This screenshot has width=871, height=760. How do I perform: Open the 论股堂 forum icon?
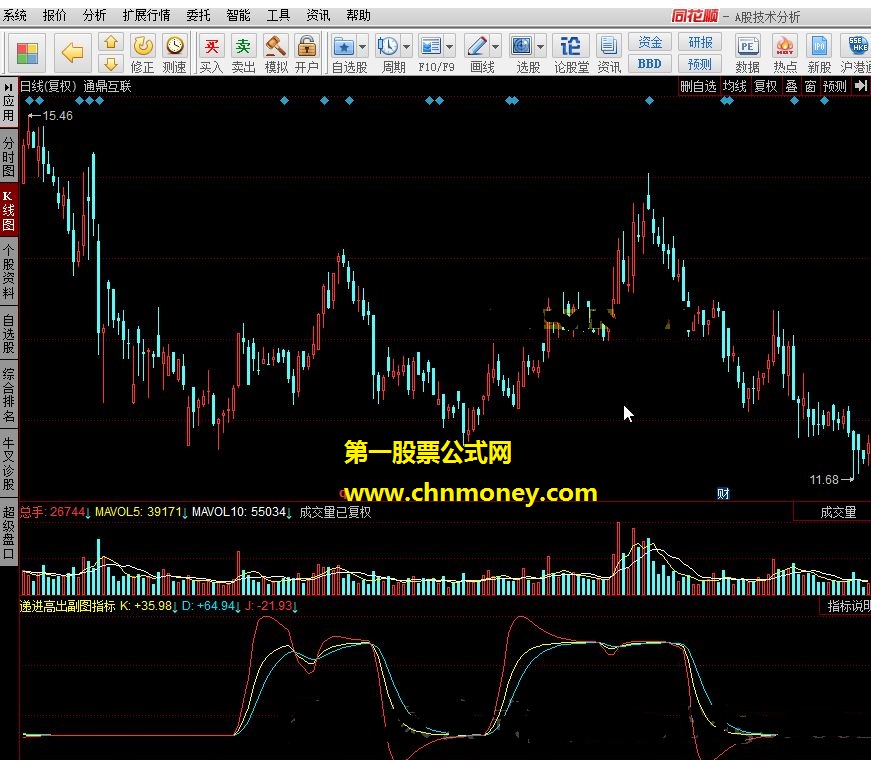pos(571,46)
